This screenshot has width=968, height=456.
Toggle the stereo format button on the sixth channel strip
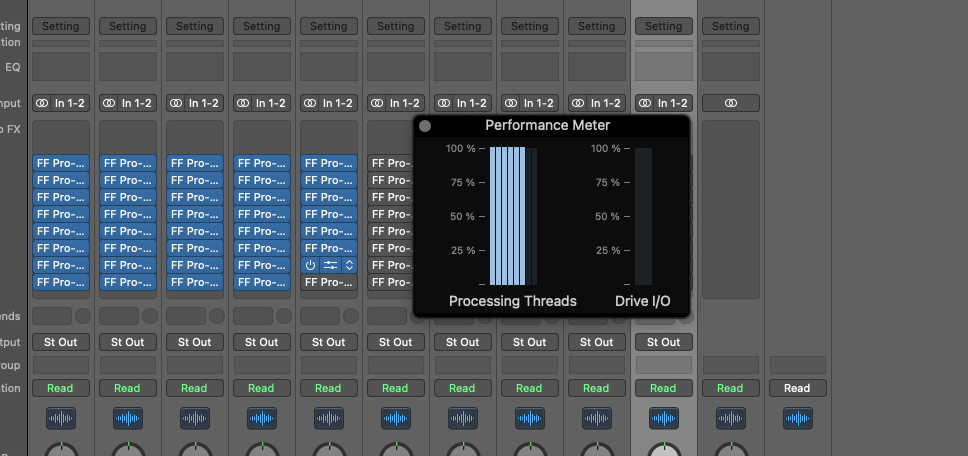[x=377, y=103]
